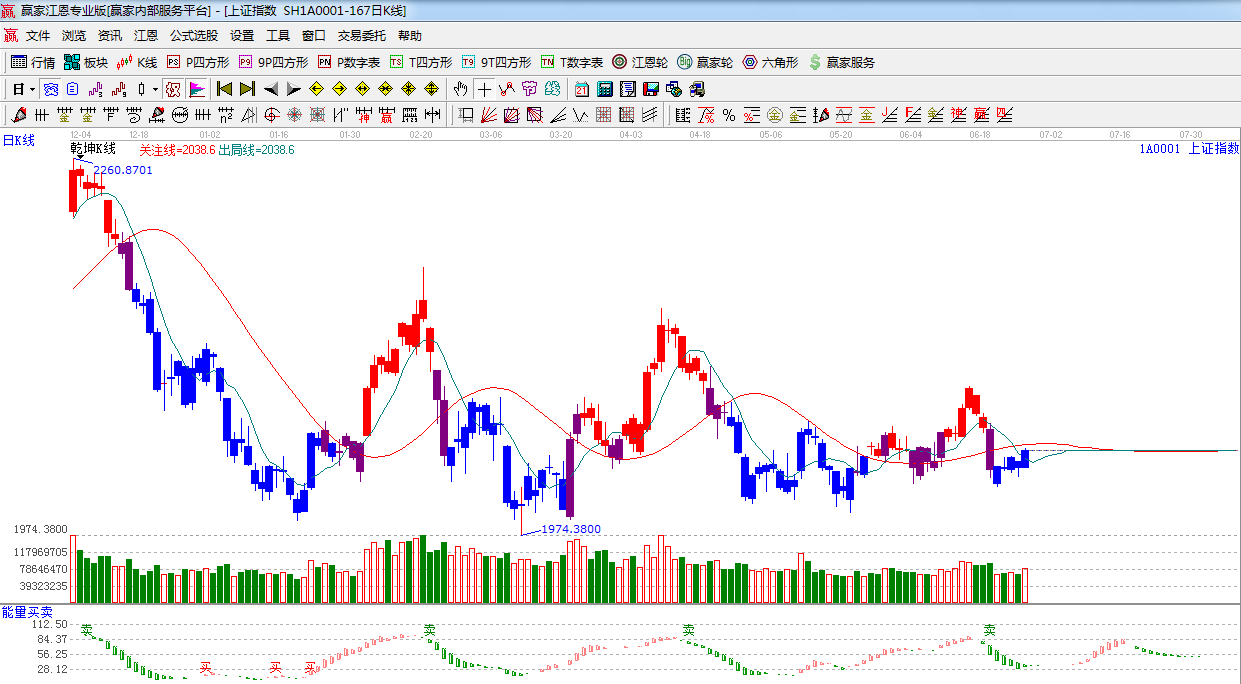Screen dimensions: 1241x684
Task: Toggle the crosshair cursor button
Action: pyautogui.click(x=484, y=89)
